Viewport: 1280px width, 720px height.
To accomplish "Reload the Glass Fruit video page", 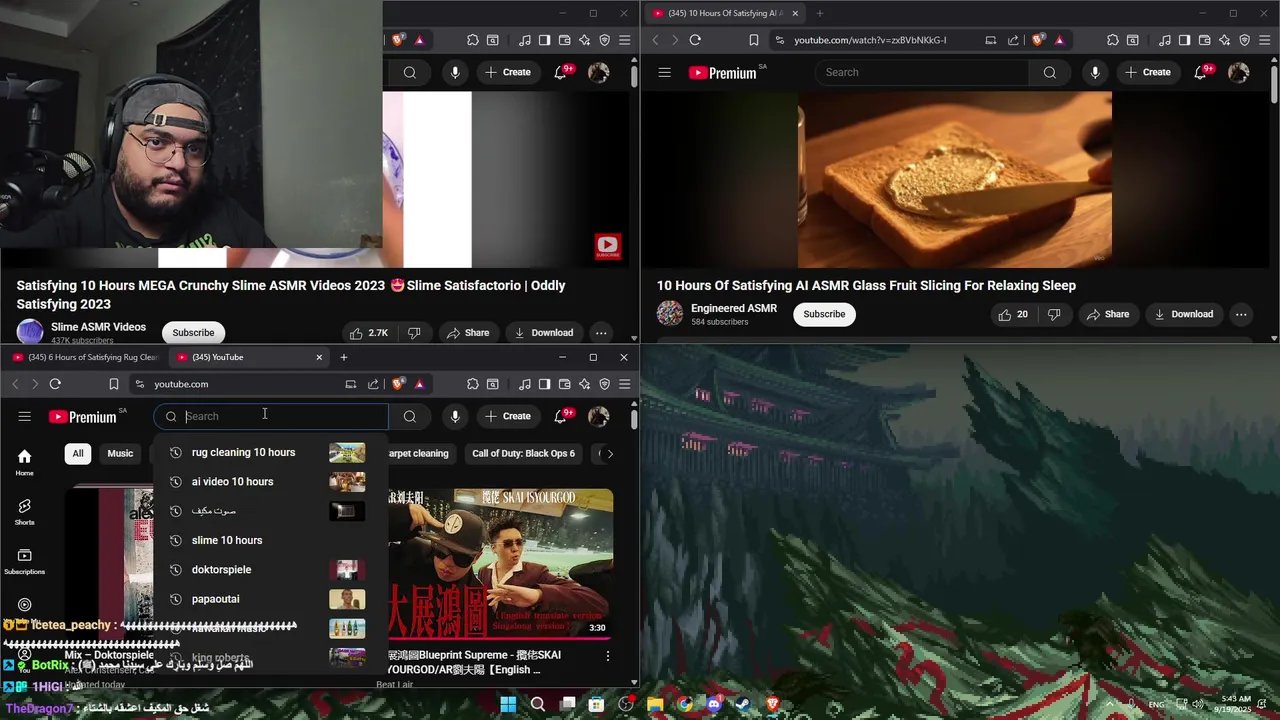I will click(x=695, y=40).
